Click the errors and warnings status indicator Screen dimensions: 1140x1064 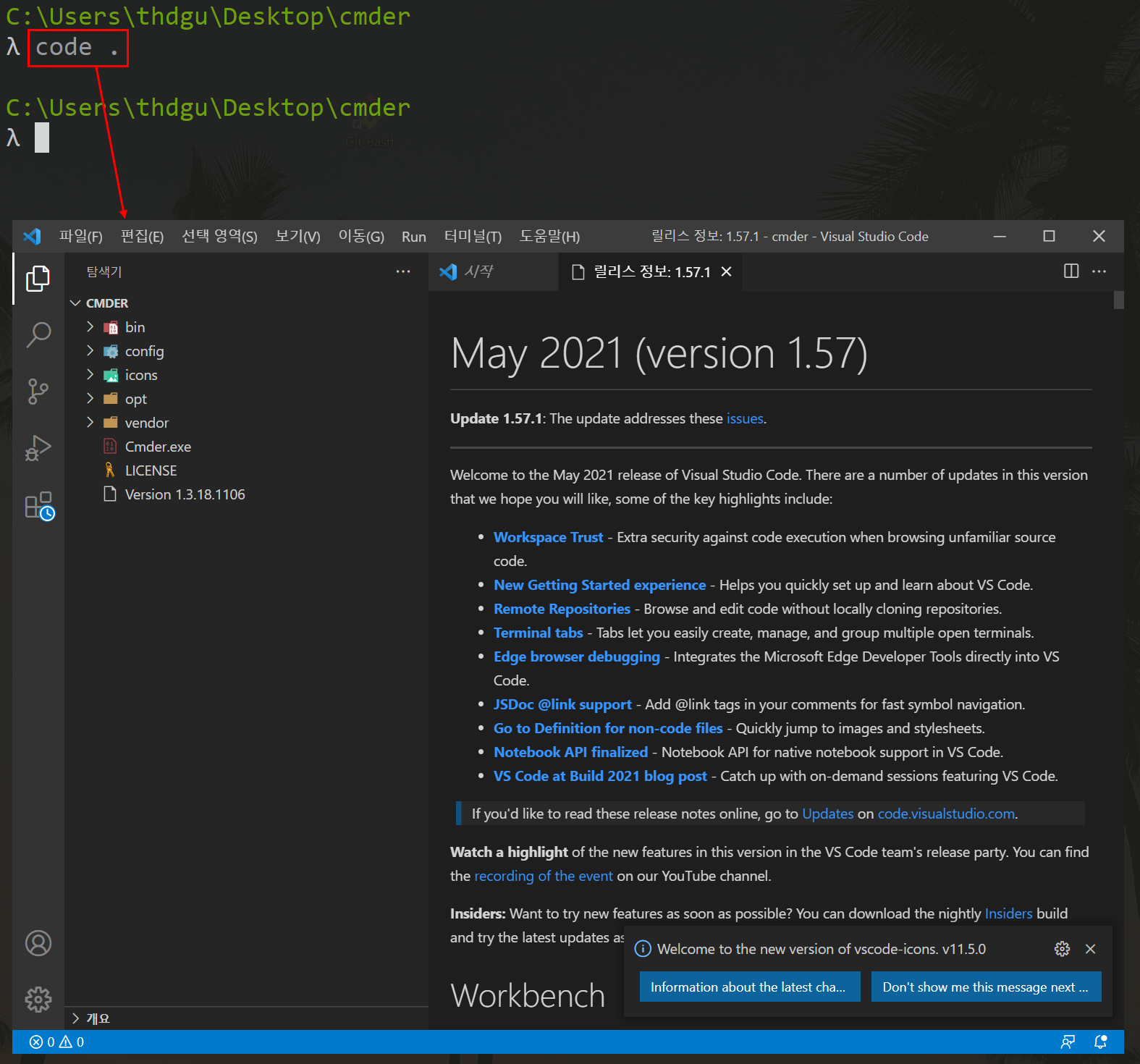[56, 1042]
